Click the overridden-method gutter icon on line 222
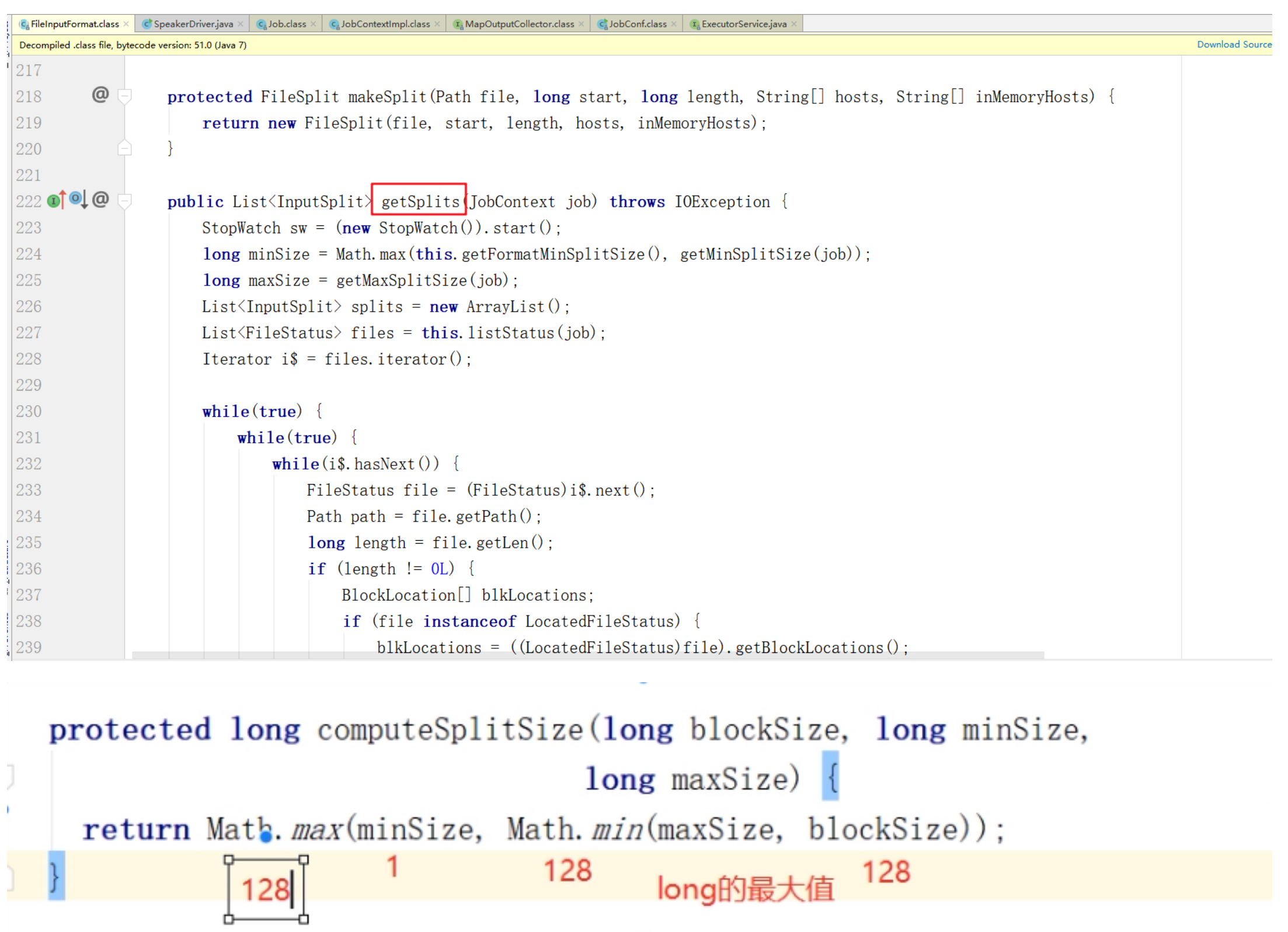The image size is (1288, 932). point(78,200)
